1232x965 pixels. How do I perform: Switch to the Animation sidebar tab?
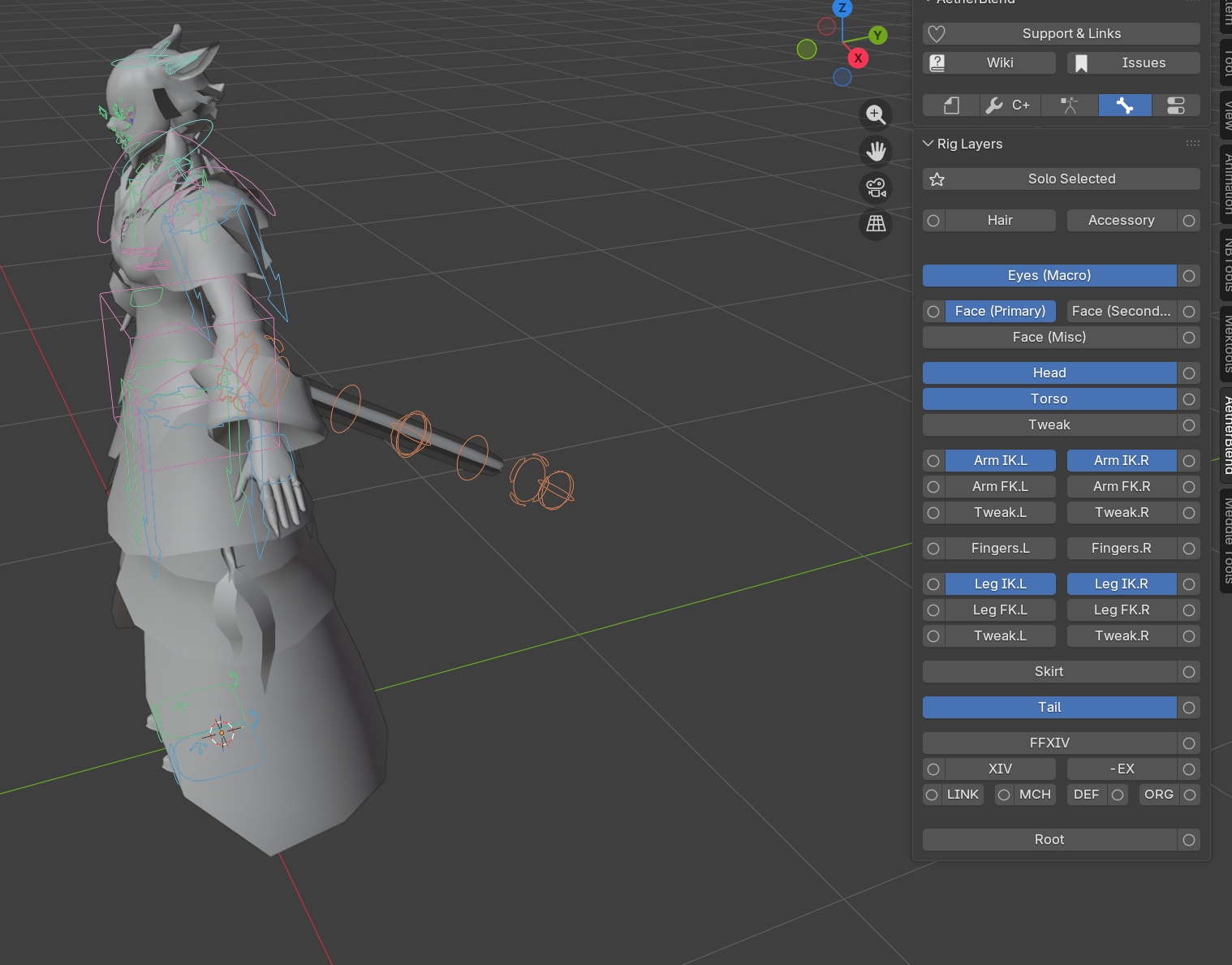click(1226, 183)
